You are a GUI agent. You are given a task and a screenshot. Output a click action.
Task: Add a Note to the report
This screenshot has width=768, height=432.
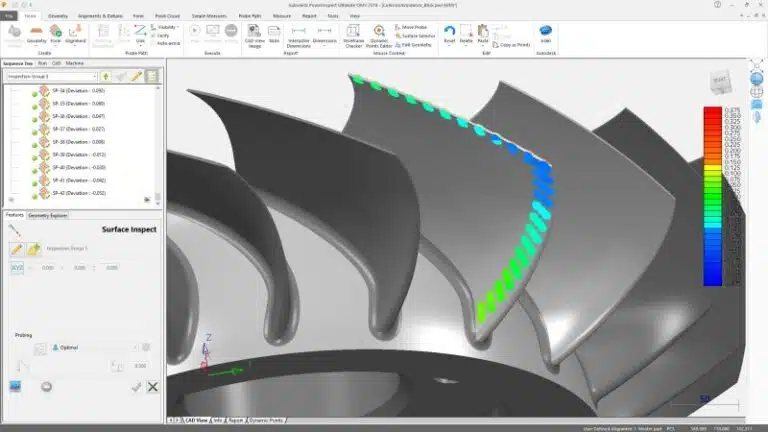(x=273, y=35)
